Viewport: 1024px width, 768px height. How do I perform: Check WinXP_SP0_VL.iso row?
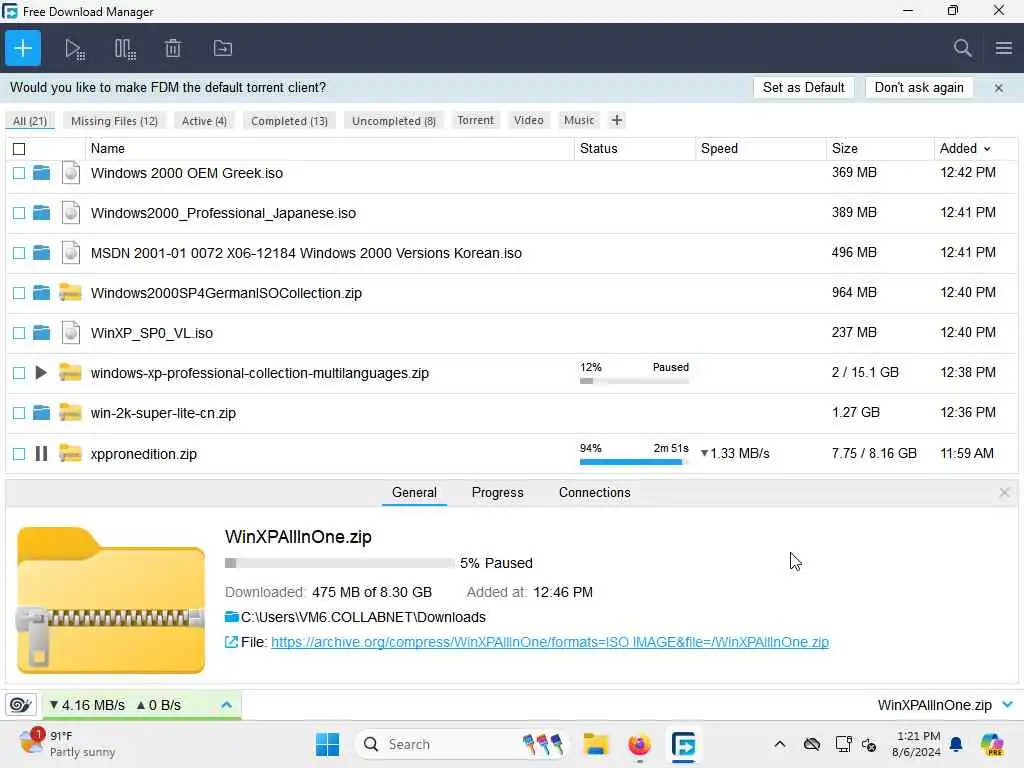coord(19,333)
